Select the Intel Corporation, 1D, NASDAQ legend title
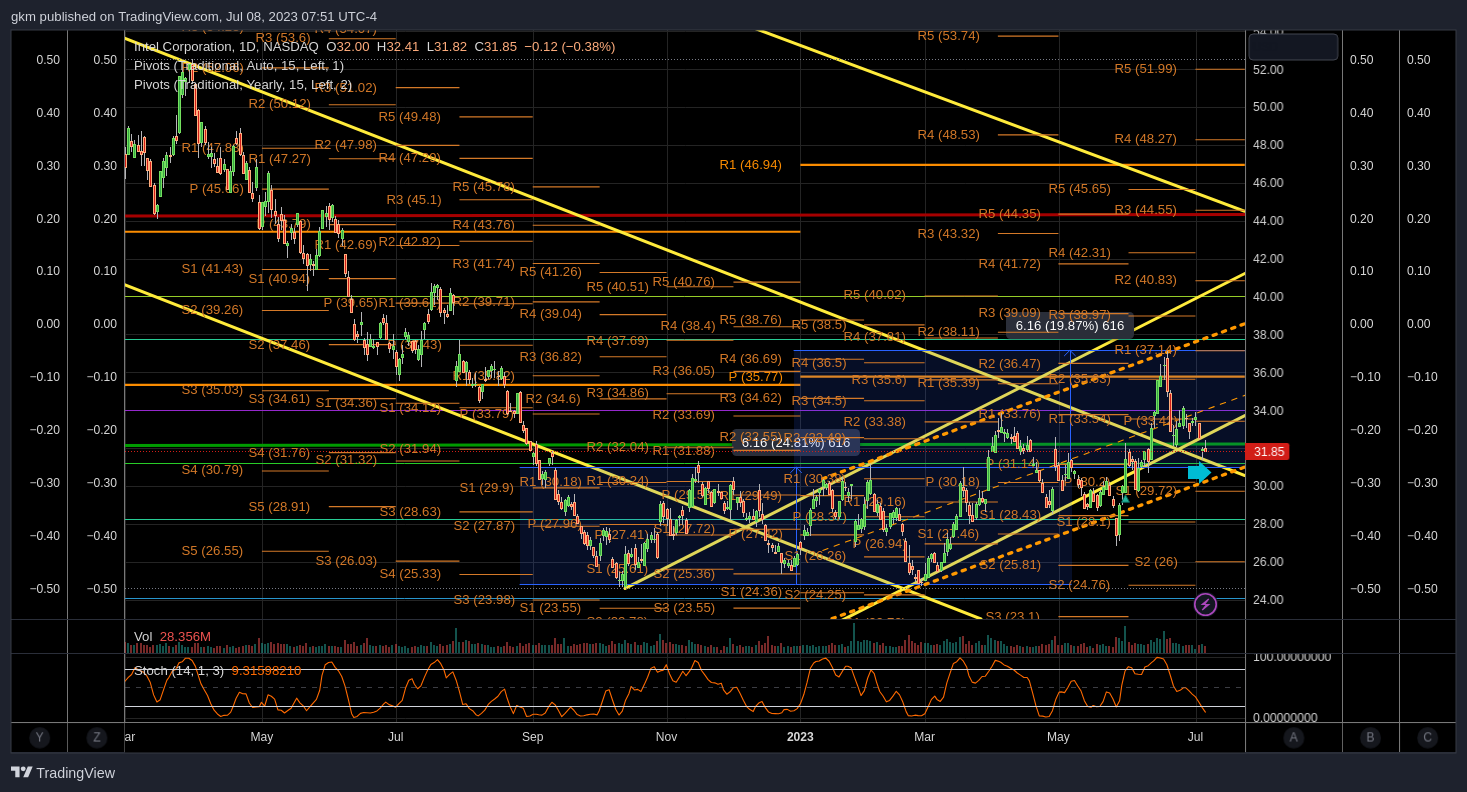The image size is (1467, 792). (226, 46)
